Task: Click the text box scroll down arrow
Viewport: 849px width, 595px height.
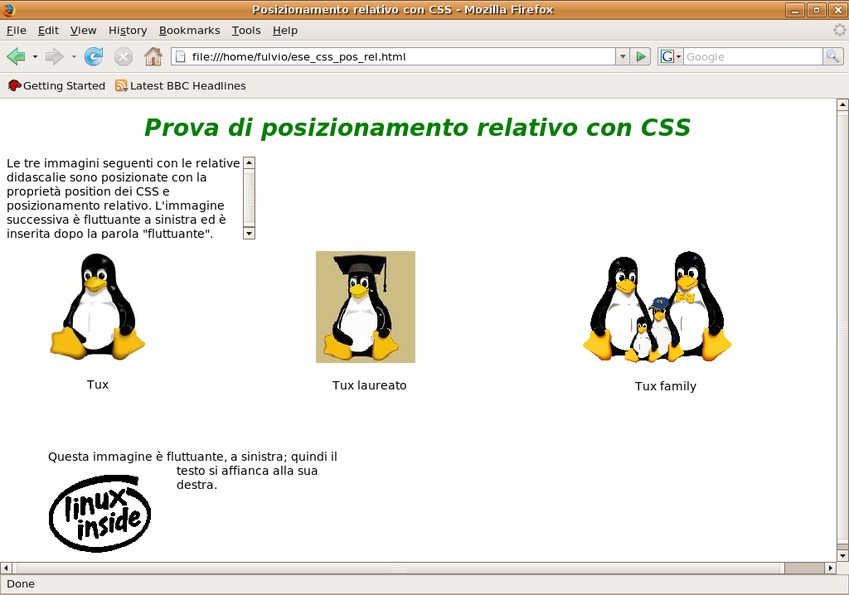Action: pos(249,233)
